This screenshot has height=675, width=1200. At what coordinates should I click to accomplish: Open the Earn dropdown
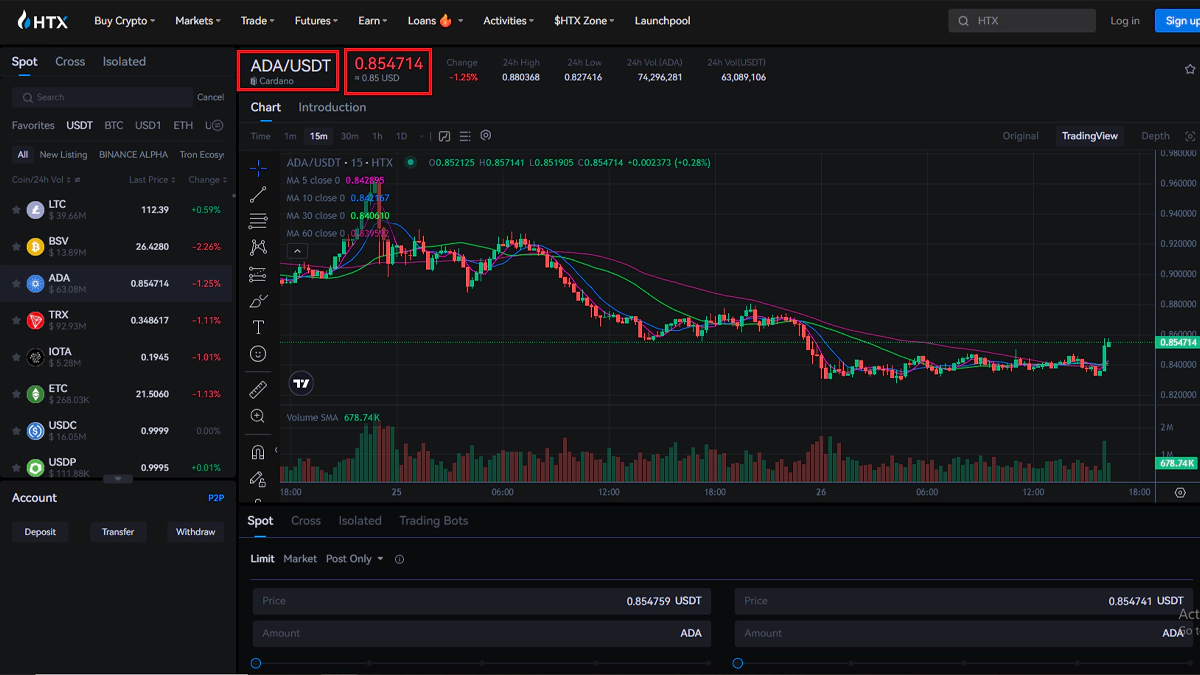[x=373, y=20]
